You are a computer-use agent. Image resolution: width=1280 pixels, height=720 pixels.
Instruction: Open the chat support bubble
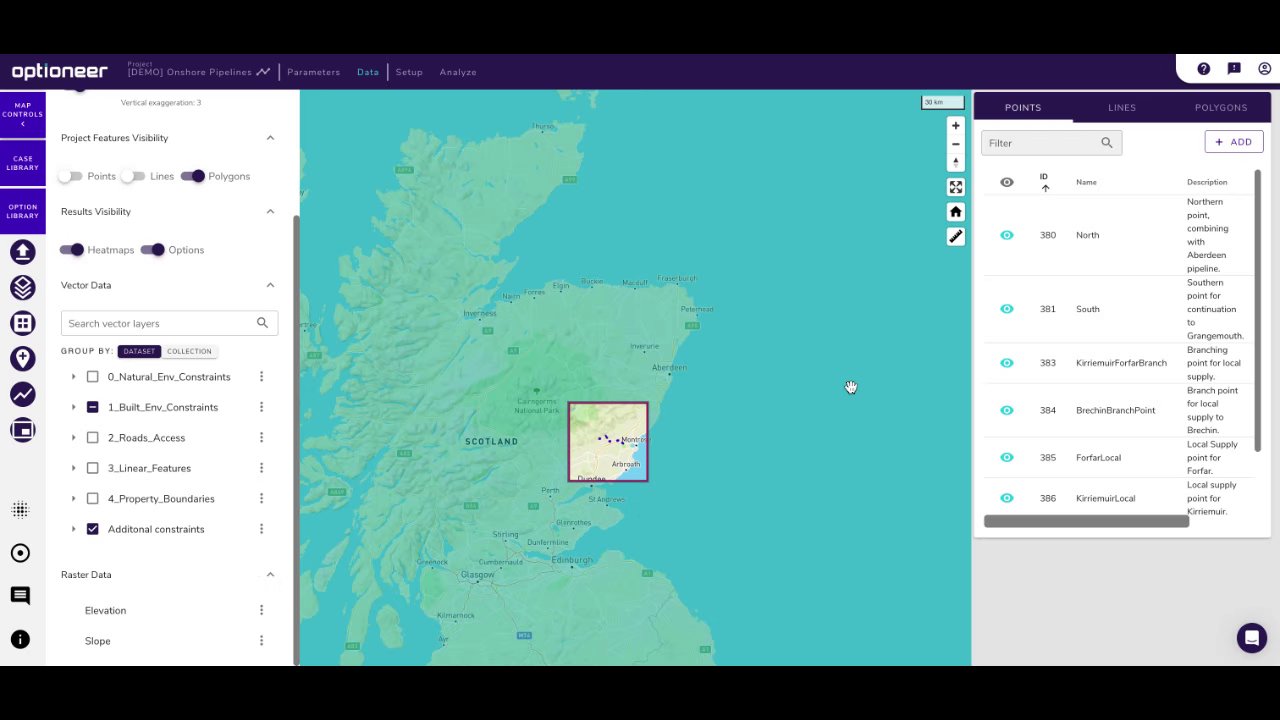[x=1251, y=638]
